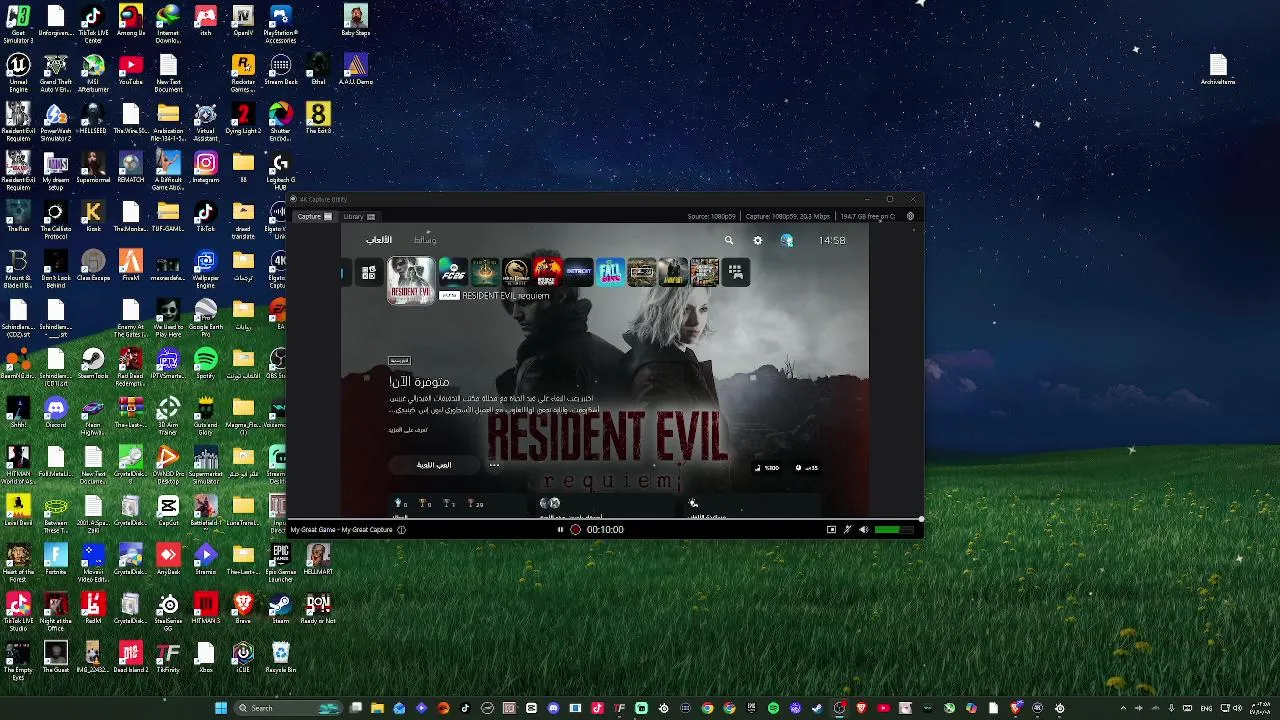
Task: Open Wallpaper Engine desktop shortcut
Action: pyautogui.click(x=205, y=268)
